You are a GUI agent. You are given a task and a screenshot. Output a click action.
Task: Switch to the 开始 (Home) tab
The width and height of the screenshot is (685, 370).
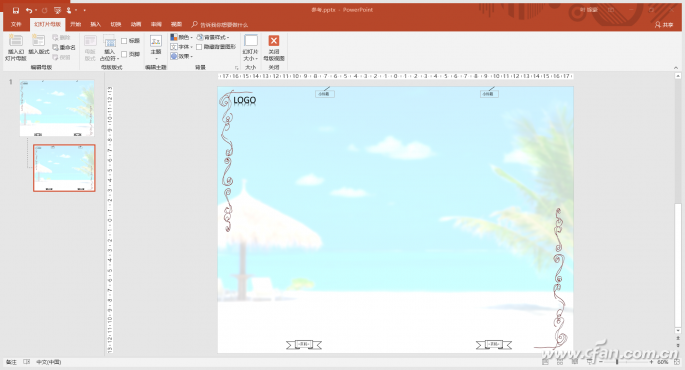click(x=76, y=24)
